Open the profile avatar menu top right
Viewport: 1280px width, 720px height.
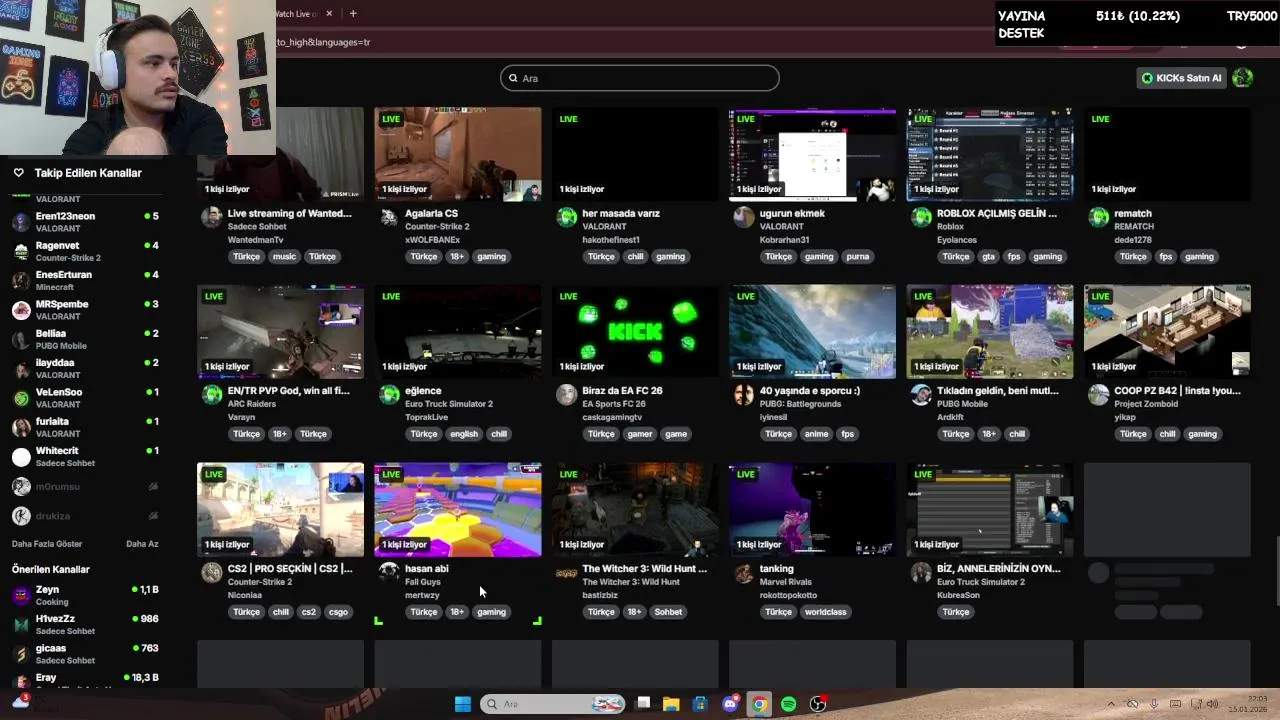click(x=1243, y=78)
